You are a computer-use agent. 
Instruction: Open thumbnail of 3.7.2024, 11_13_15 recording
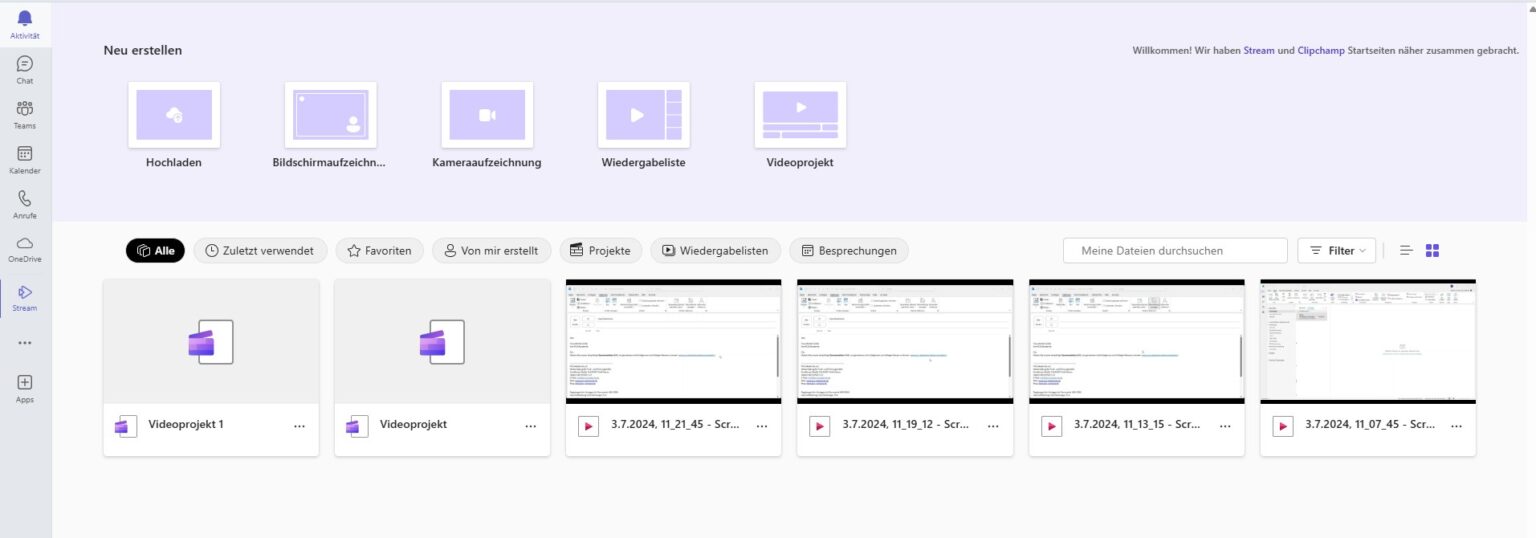(1136, 341)
